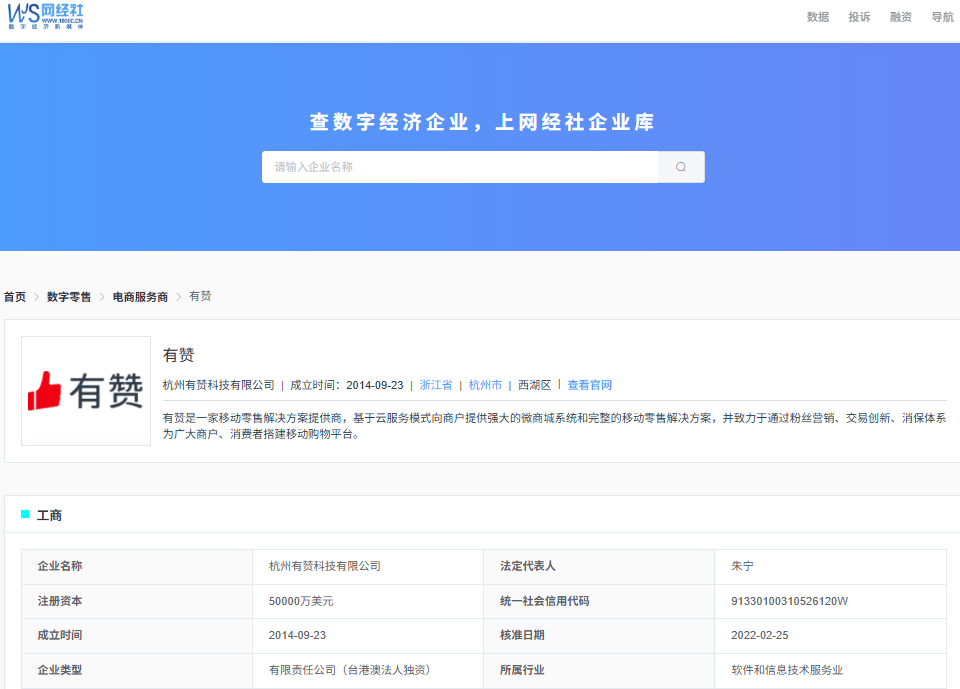The height and width of the screenshot is (689, 960).
Task: Select 导航 in the top navigation
Action: tap(942, 17)
